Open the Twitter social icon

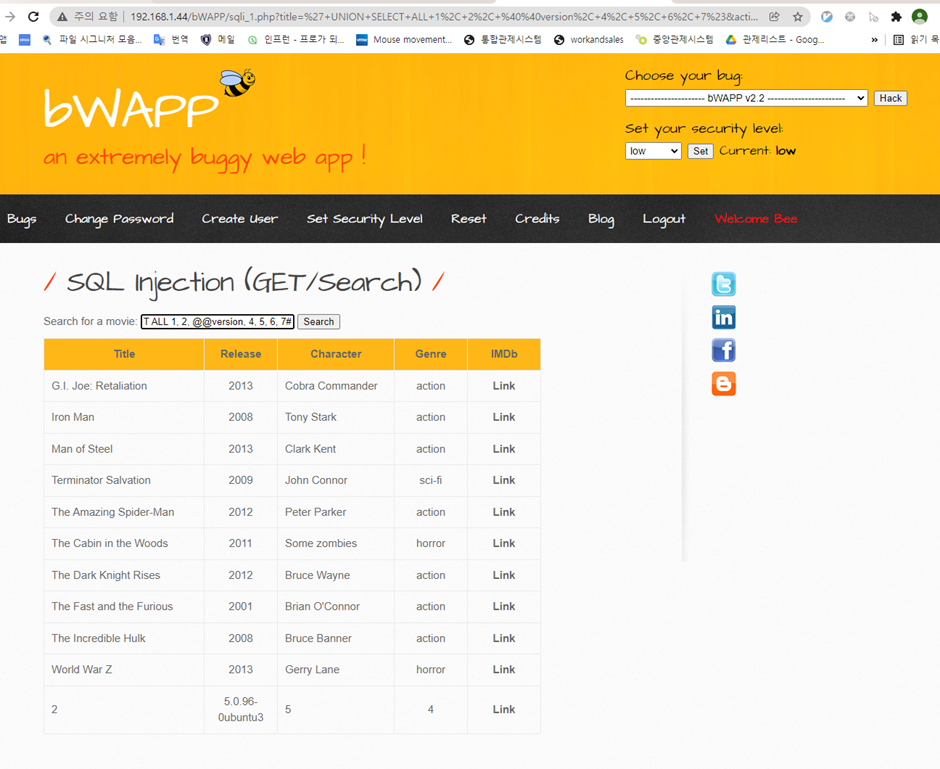tap(724, 284)
